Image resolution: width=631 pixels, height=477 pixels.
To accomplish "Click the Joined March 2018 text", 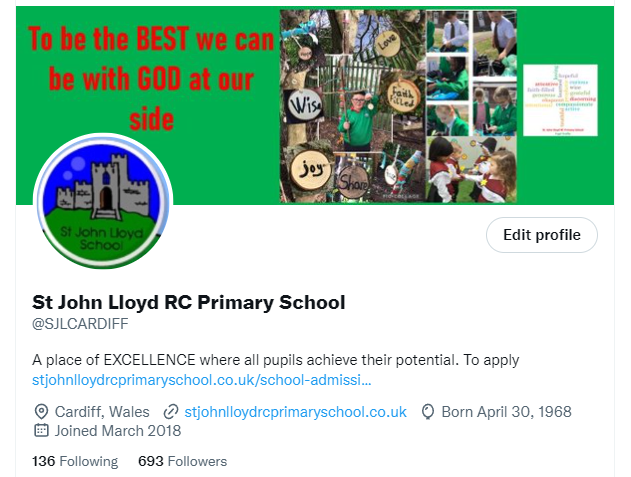I will pos(118,431).
